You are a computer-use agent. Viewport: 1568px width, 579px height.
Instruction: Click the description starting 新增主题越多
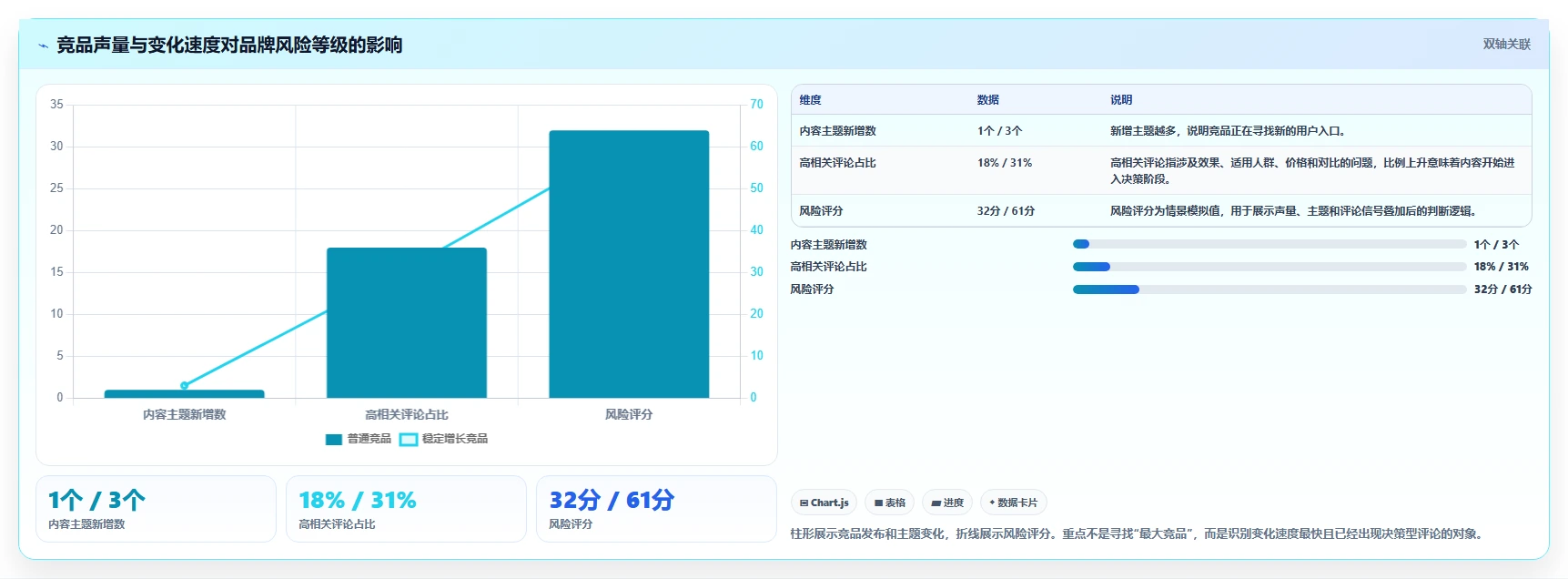pyautogui.click(x=1228, y=131)
